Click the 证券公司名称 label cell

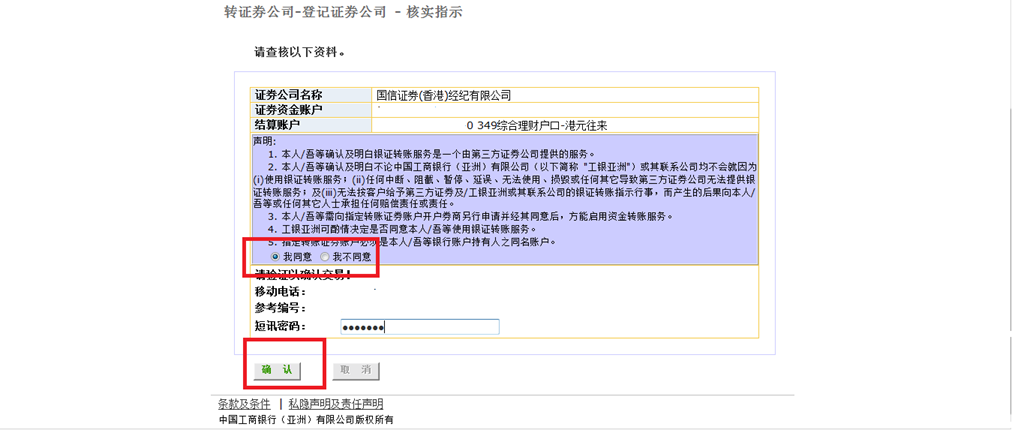pos(289,96)
